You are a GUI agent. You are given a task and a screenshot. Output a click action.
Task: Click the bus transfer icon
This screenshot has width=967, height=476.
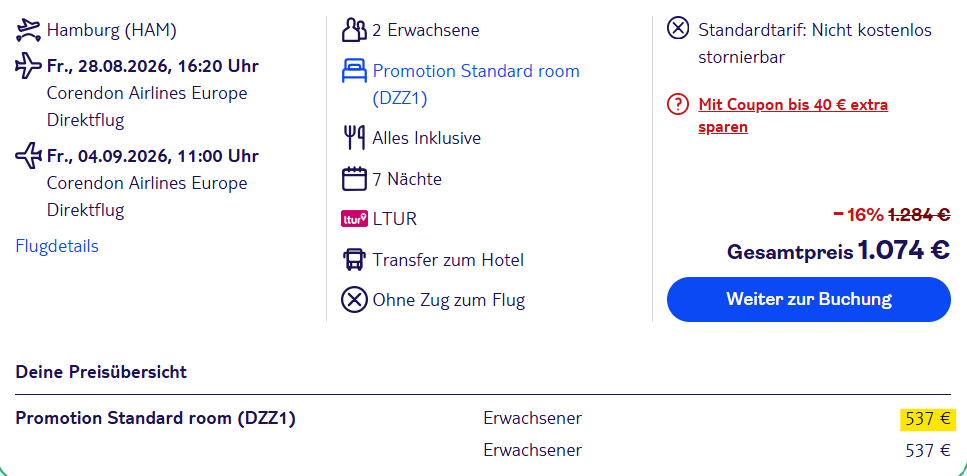point(354,260)
